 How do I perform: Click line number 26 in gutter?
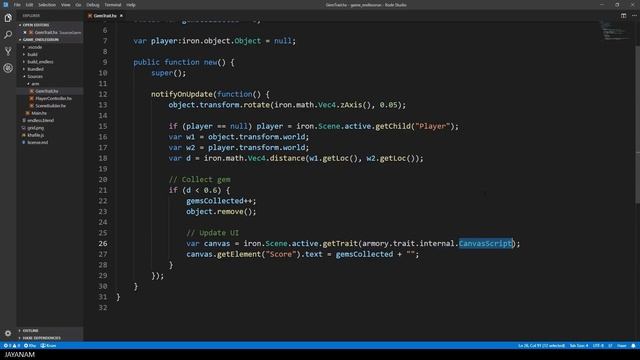click(102, 244)
